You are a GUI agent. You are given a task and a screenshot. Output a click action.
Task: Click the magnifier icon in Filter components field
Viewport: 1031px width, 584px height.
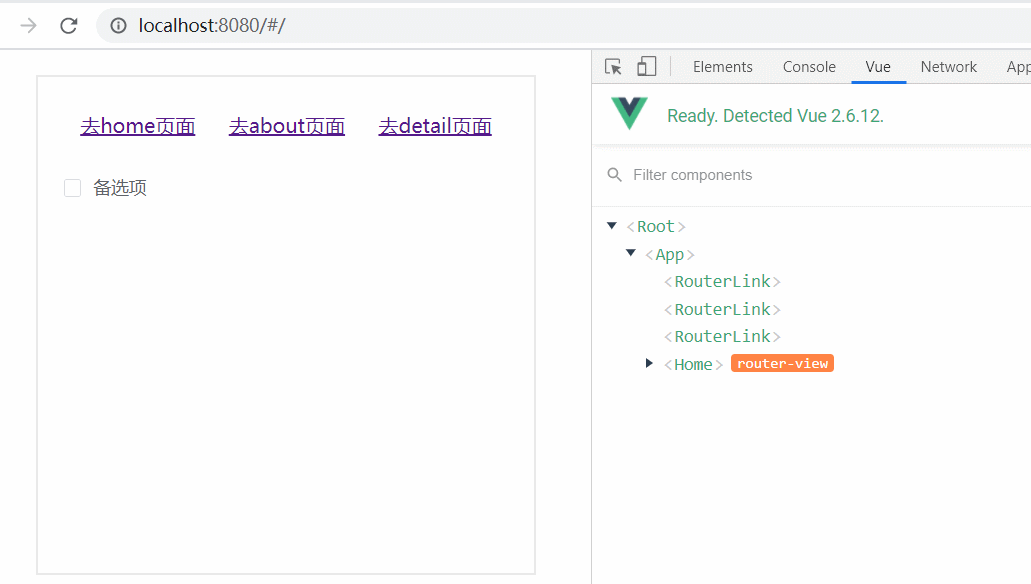pos(614,174)
